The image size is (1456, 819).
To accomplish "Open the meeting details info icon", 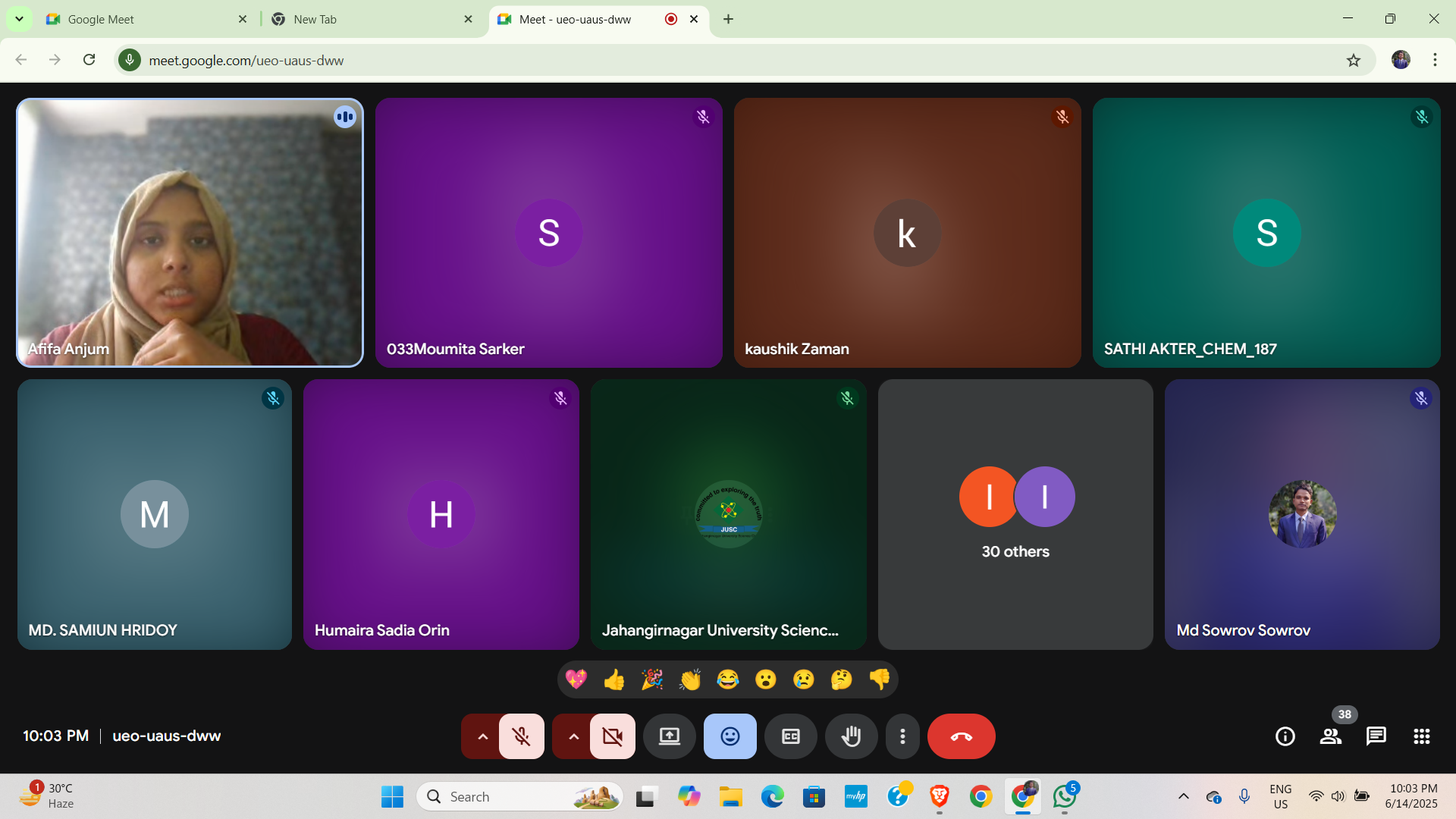I will 1285,736.
